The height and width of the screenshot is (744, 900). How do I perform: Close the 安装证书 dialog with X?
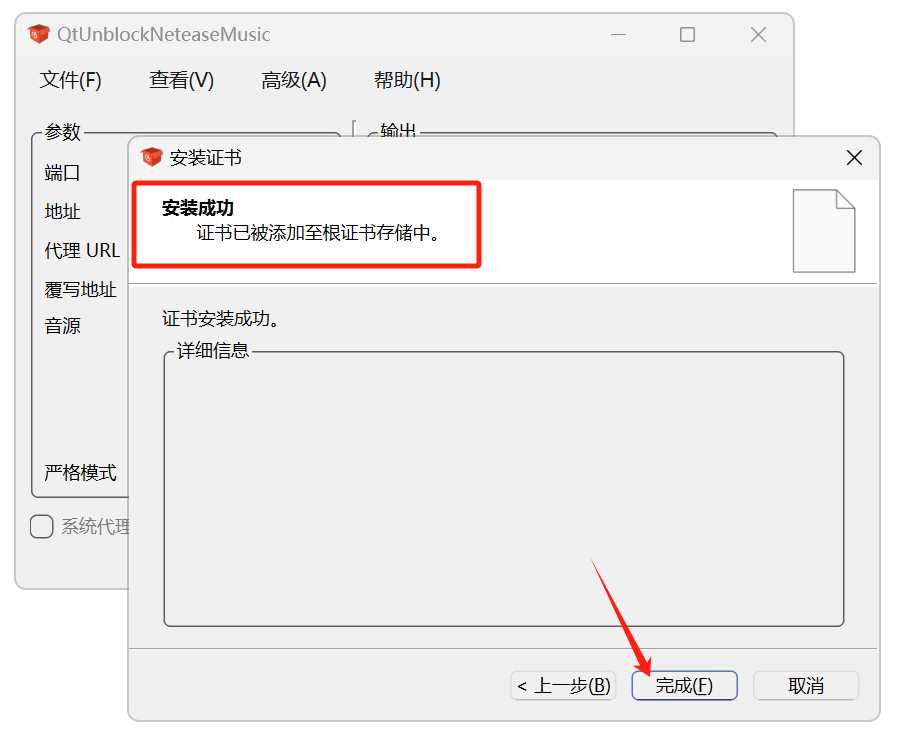(x=854, y=158)
